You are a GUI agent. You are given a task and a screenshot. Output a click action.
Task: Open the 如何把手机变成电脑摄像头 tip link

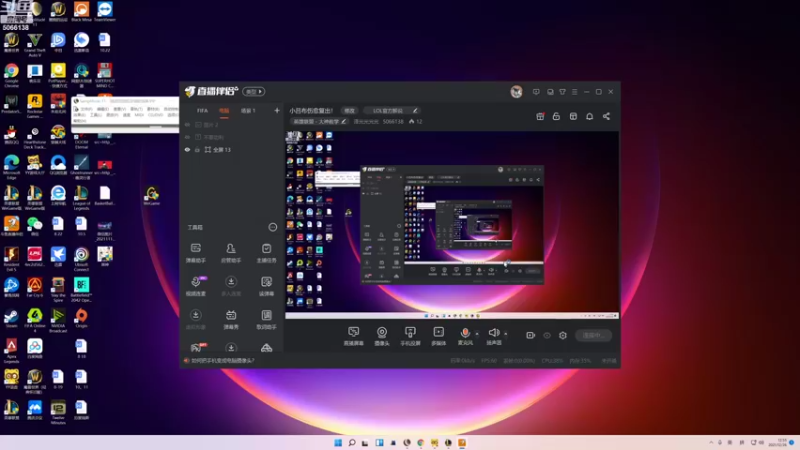(222, 361)
